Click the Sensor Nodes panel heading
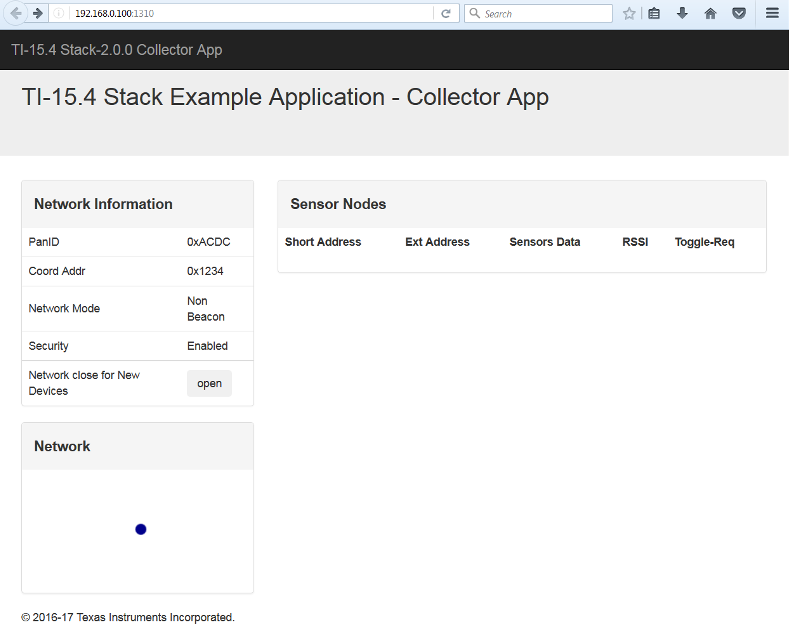 tap(338, 204)
